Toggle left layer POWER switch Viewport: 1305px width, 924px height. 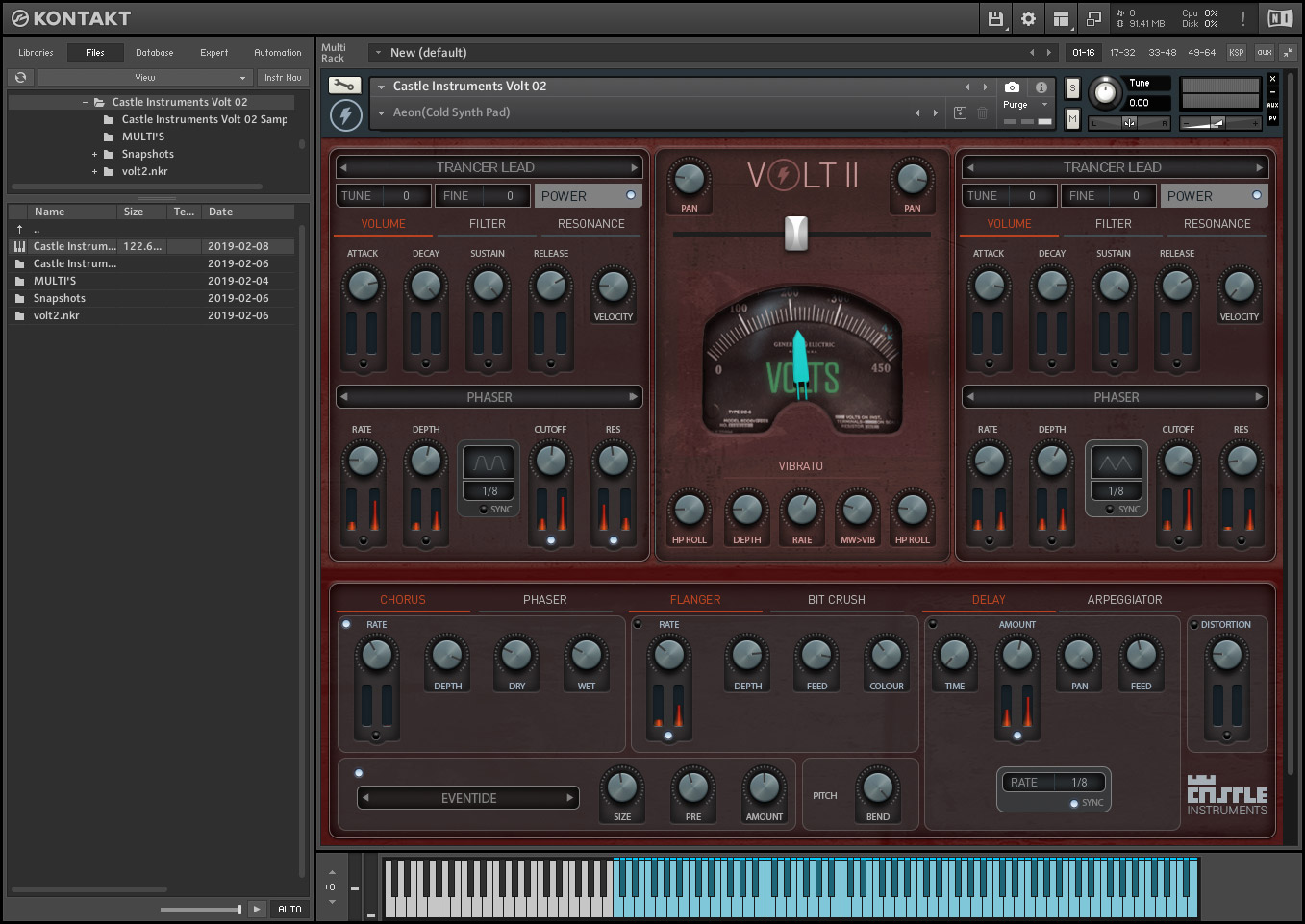[x=631, y=195]
